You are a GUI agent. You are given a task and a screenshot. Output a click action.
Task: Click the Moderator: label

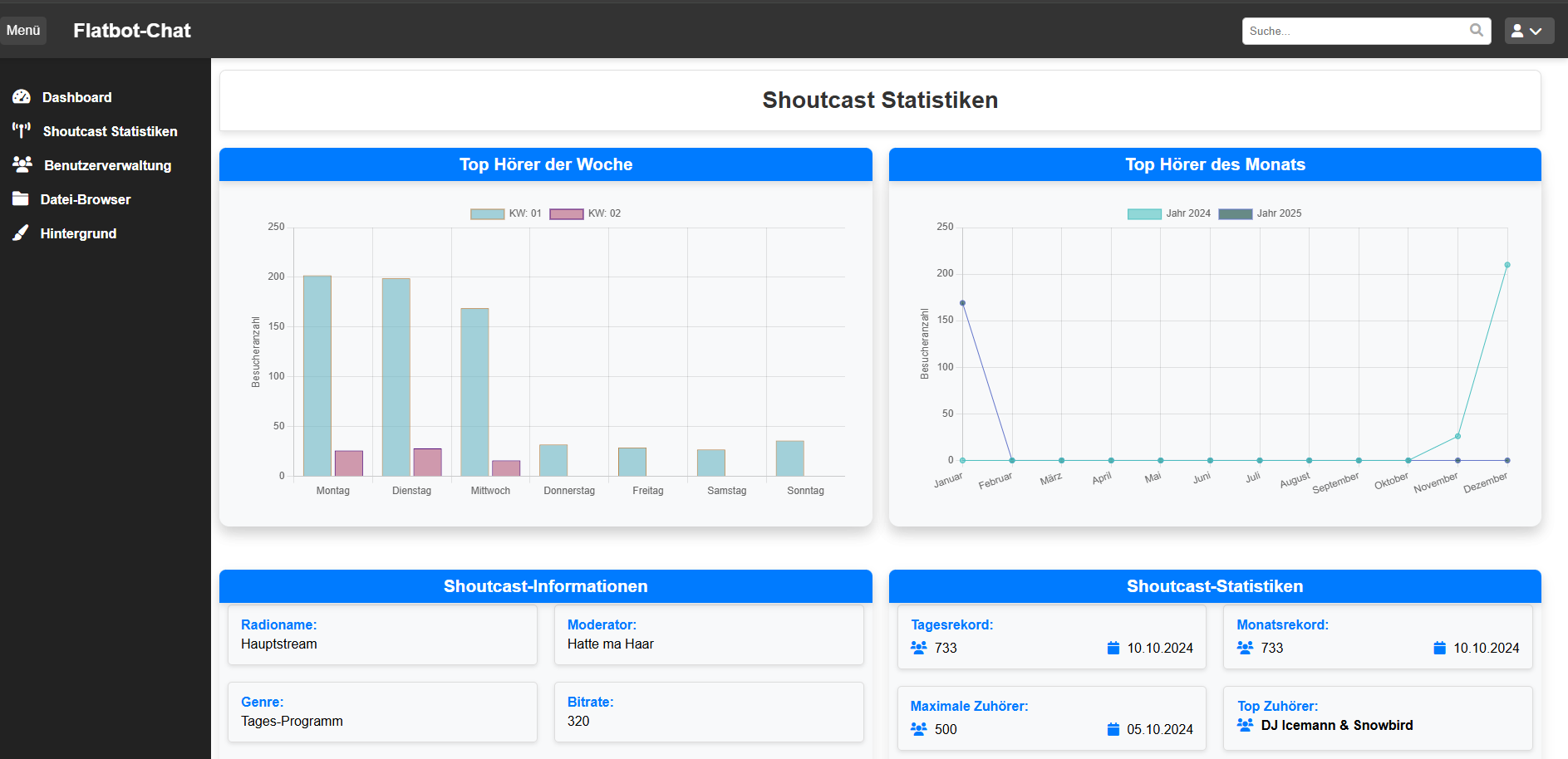pos(602,624)
